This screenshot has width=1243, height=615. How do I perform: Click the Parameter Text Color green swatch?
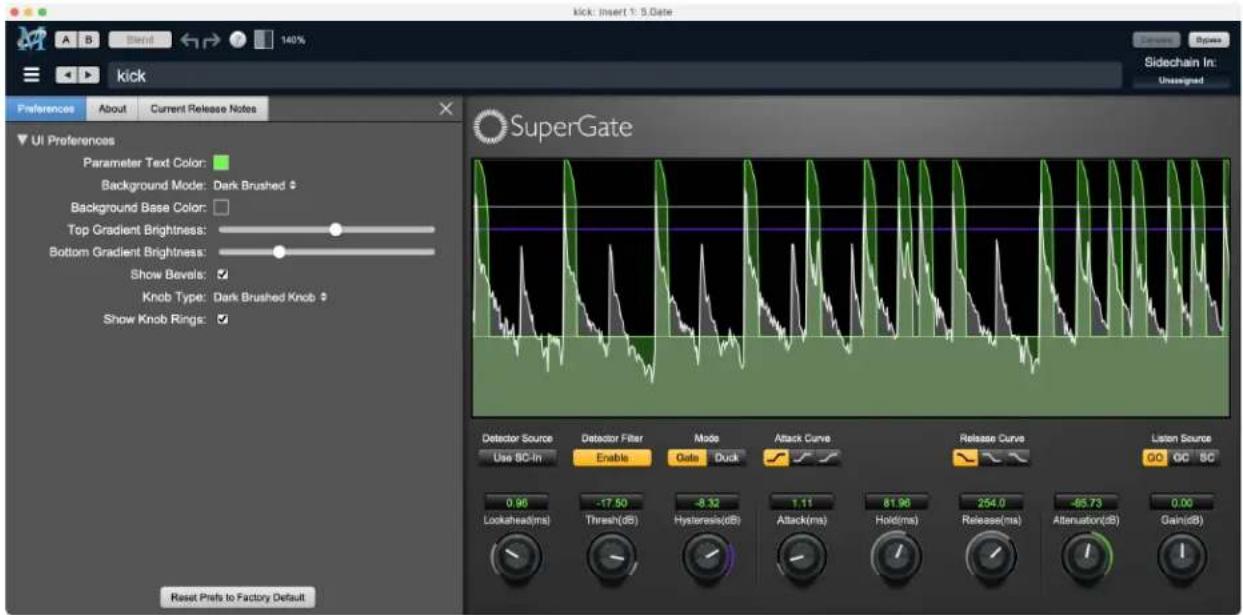[221, 162]
